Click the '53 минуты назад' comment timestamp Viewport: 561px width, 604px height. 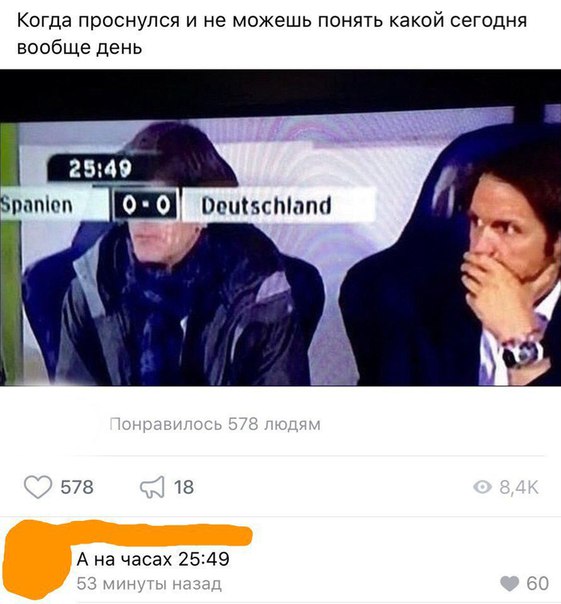coord(149,584)
